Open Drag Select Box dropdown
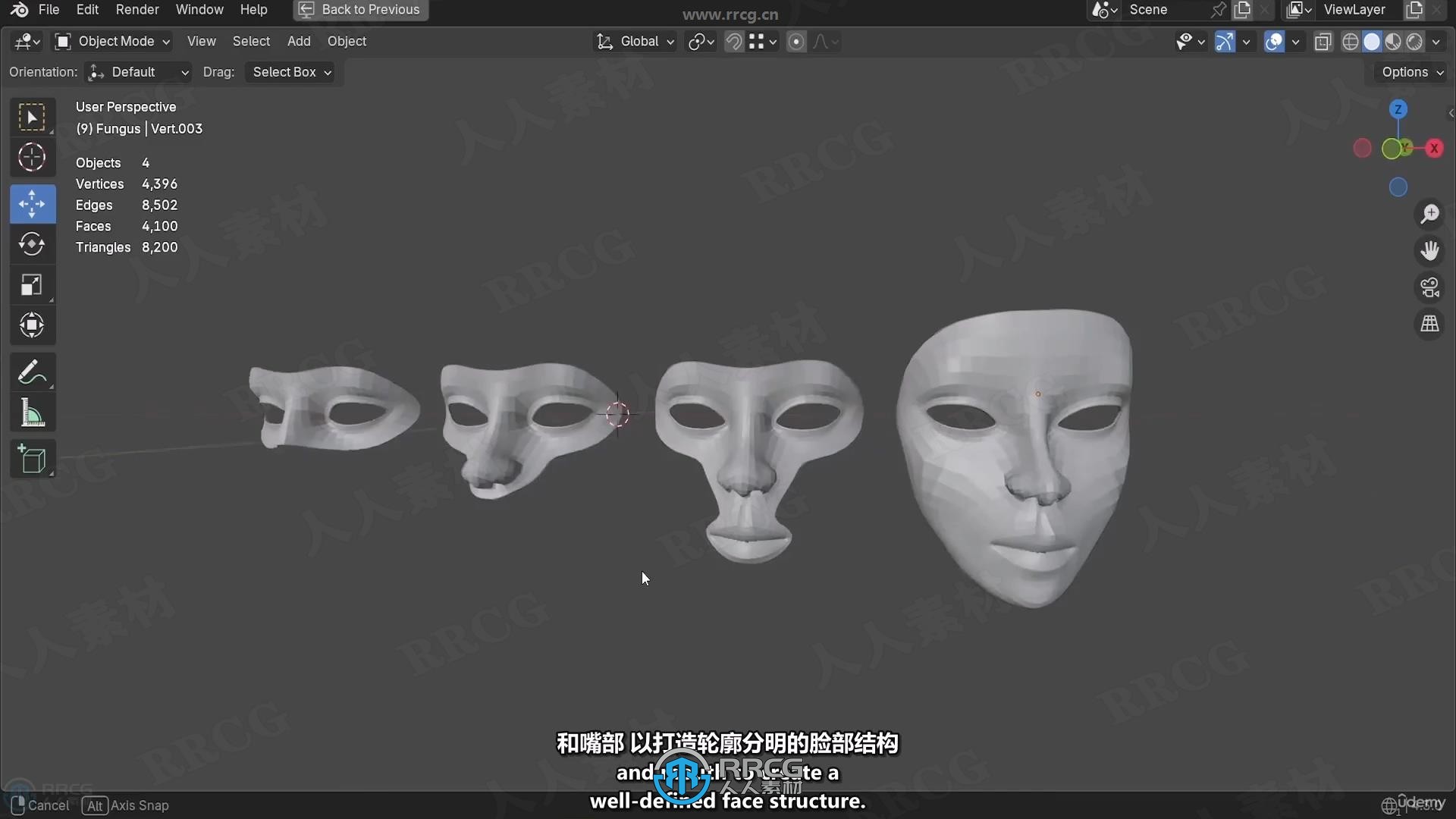 pos(292,72)
